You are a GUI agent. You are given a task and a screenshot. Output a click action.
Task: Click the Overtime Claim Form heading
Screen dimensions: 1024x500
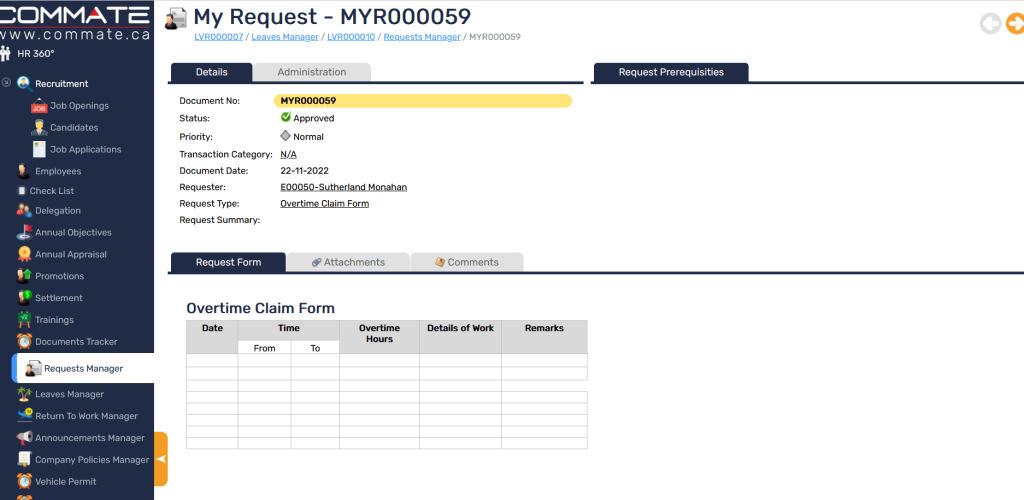pyautogui.click(x=261, y=308)
